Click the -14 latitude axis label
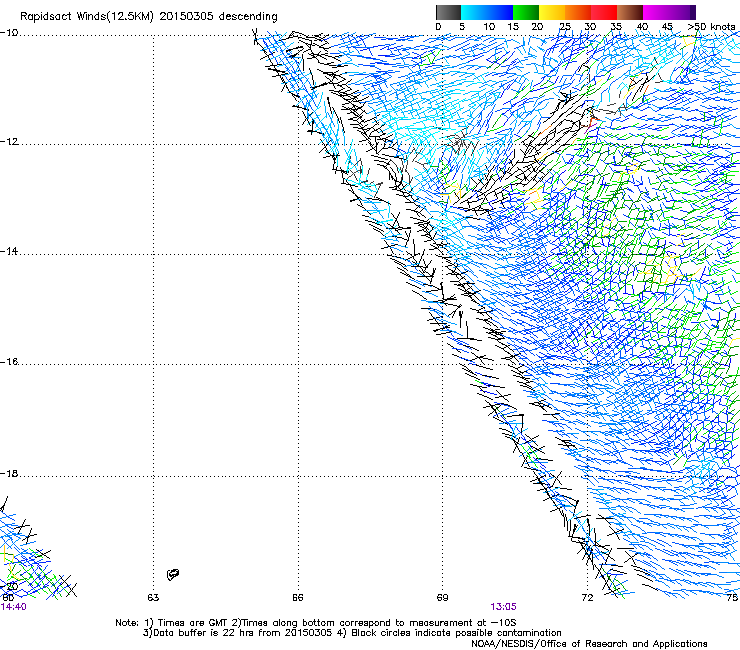 point(9,251)
